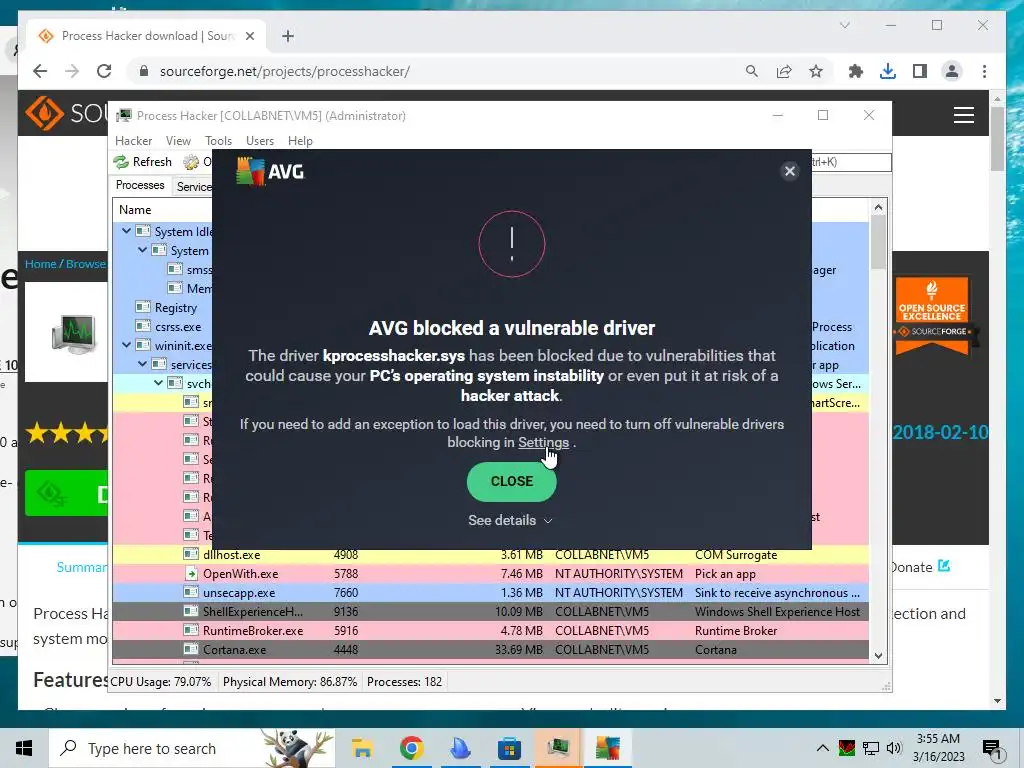Open the View menu

(178, 140)
